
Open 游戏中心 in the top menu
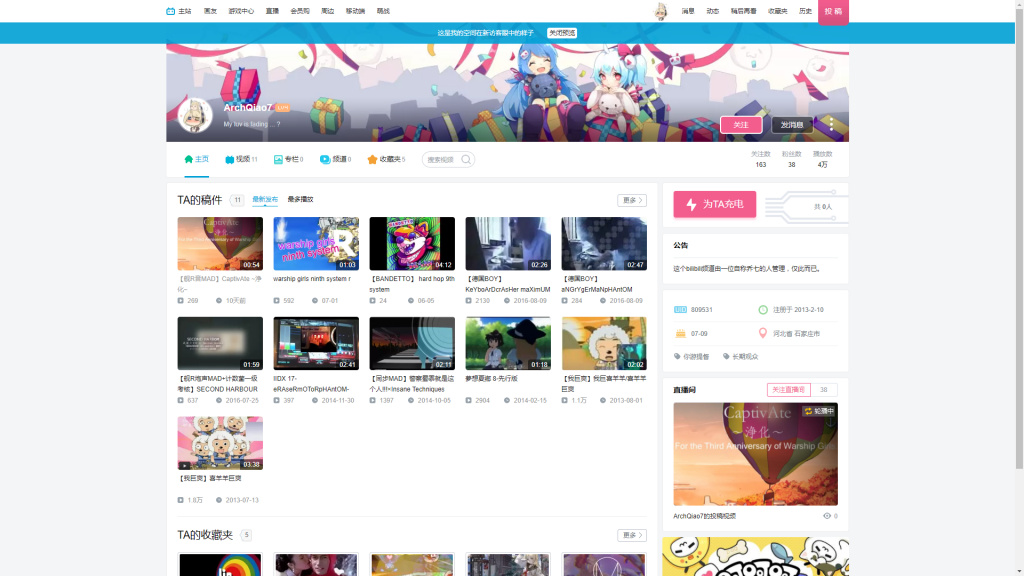pos(241,11)
